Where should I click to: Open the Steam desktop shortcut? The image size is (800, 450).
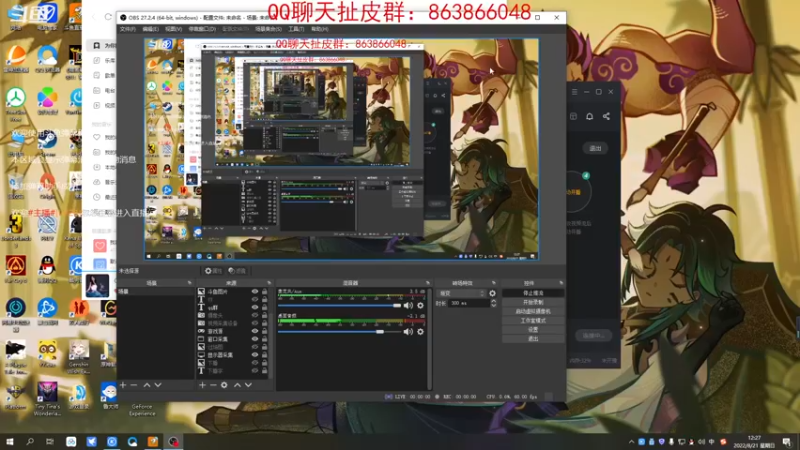(47, 142)
